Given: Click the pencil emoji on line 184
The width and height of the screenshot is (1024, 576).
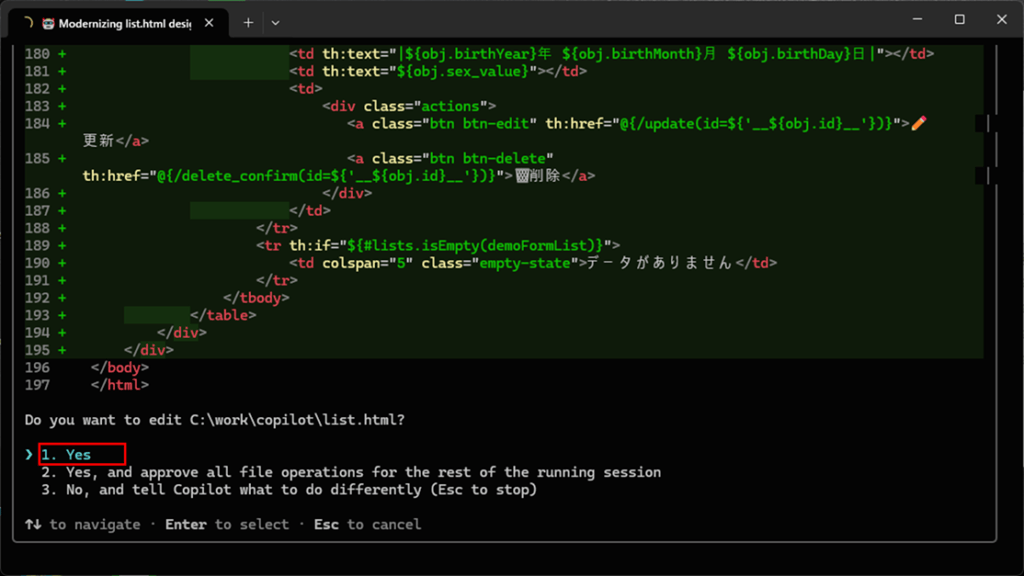Looking at the screenshot, I should click(x=919, y=123).
